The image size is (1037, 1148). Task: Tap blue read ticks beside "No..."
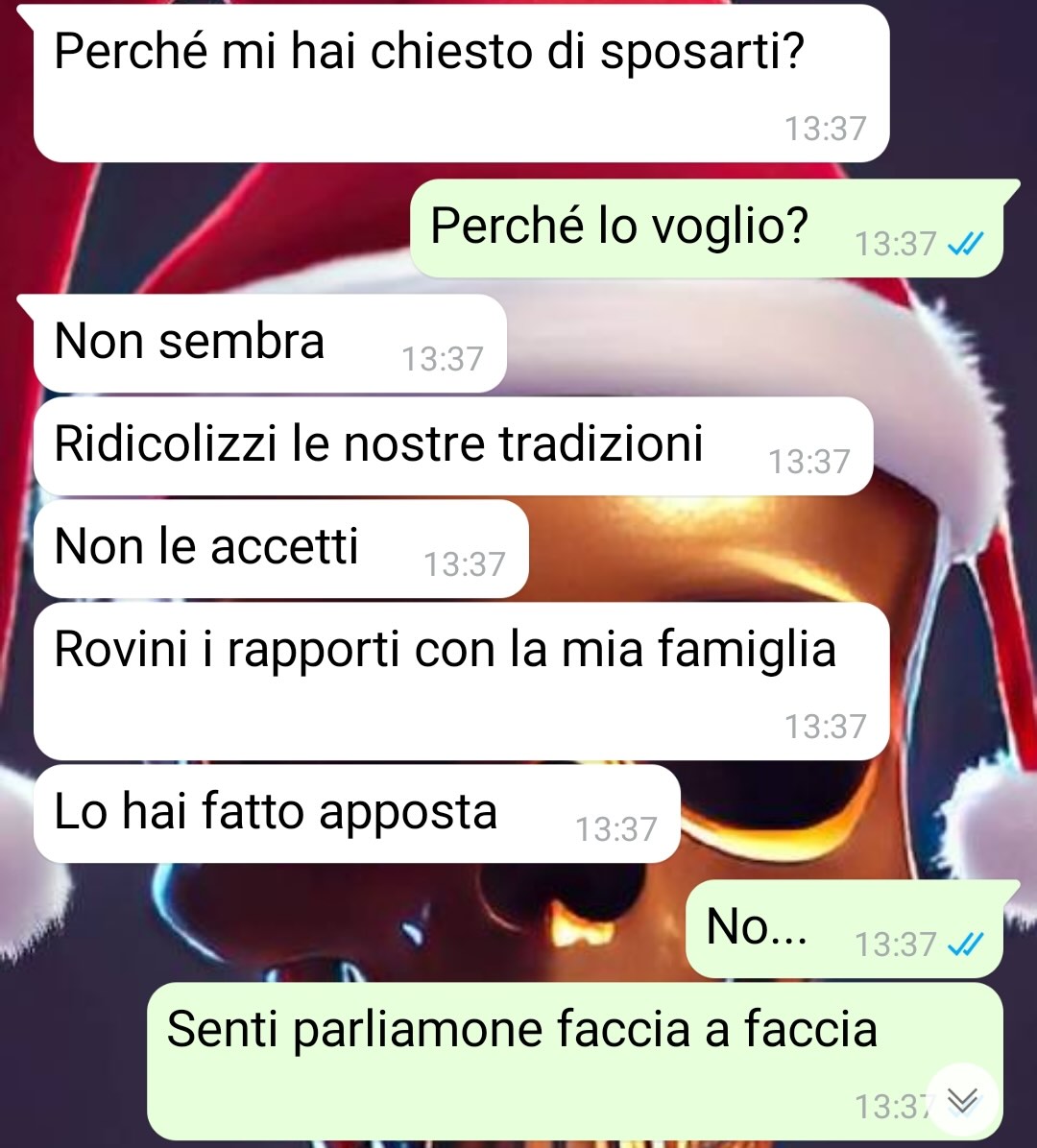965,945
